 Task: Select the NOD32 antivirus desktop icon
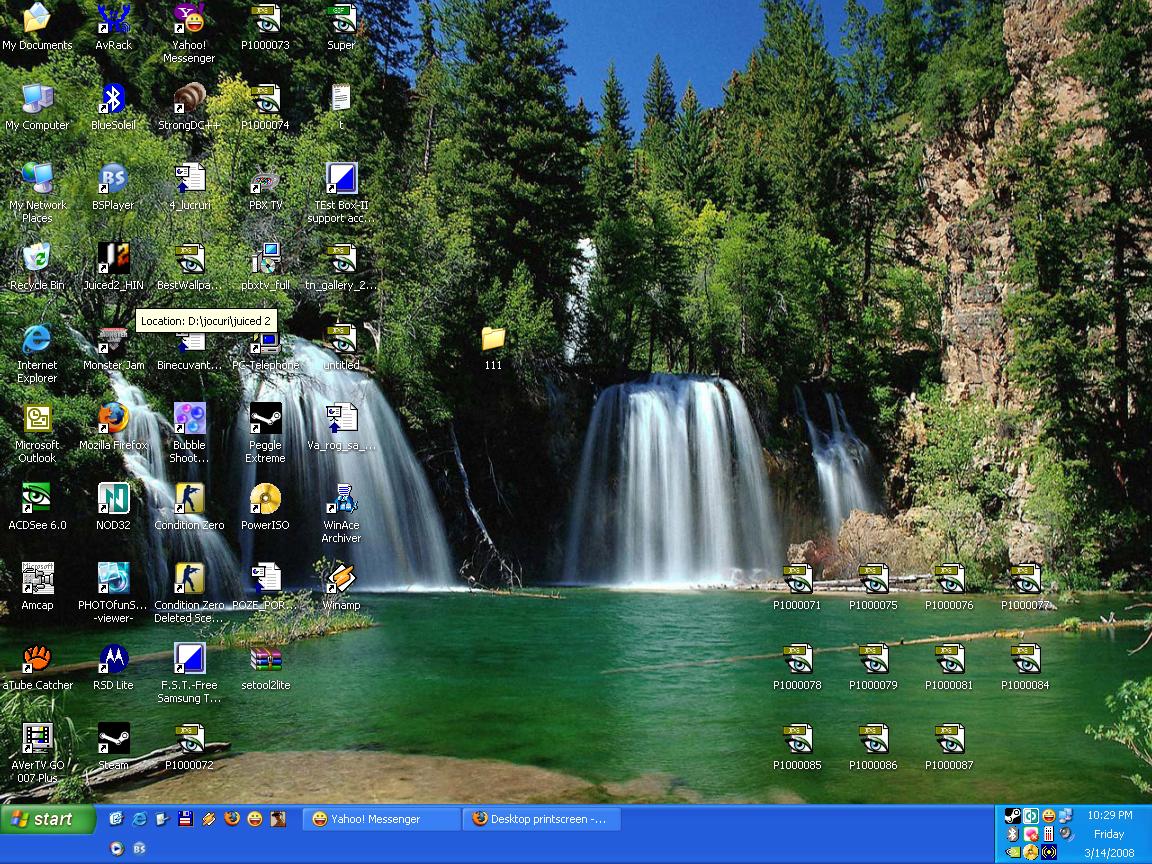[x=113, y=500]
